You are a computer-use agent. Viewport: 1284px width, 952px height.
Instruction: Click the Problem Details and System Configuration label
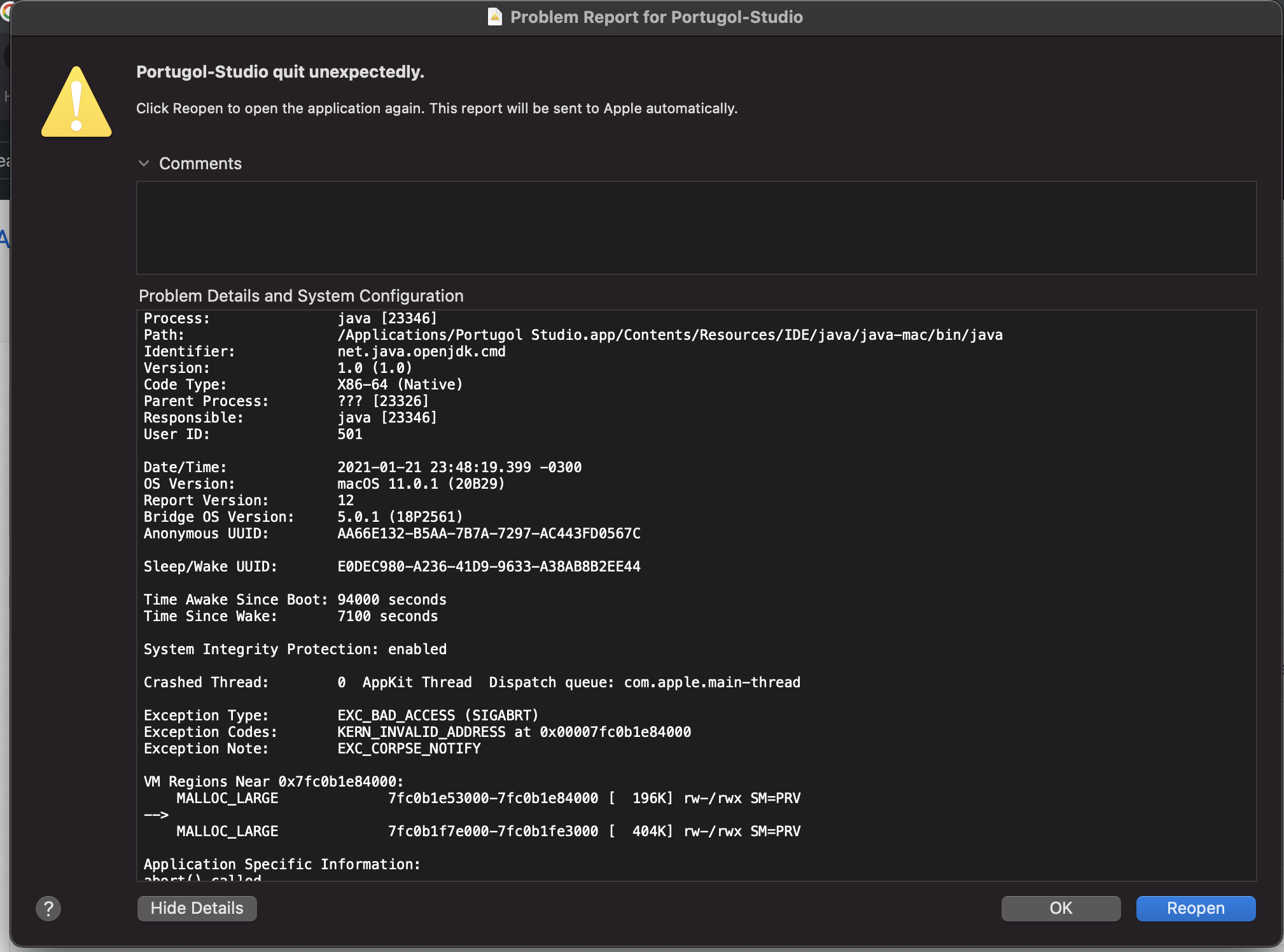pyautogui.click(x=301, y=296)
